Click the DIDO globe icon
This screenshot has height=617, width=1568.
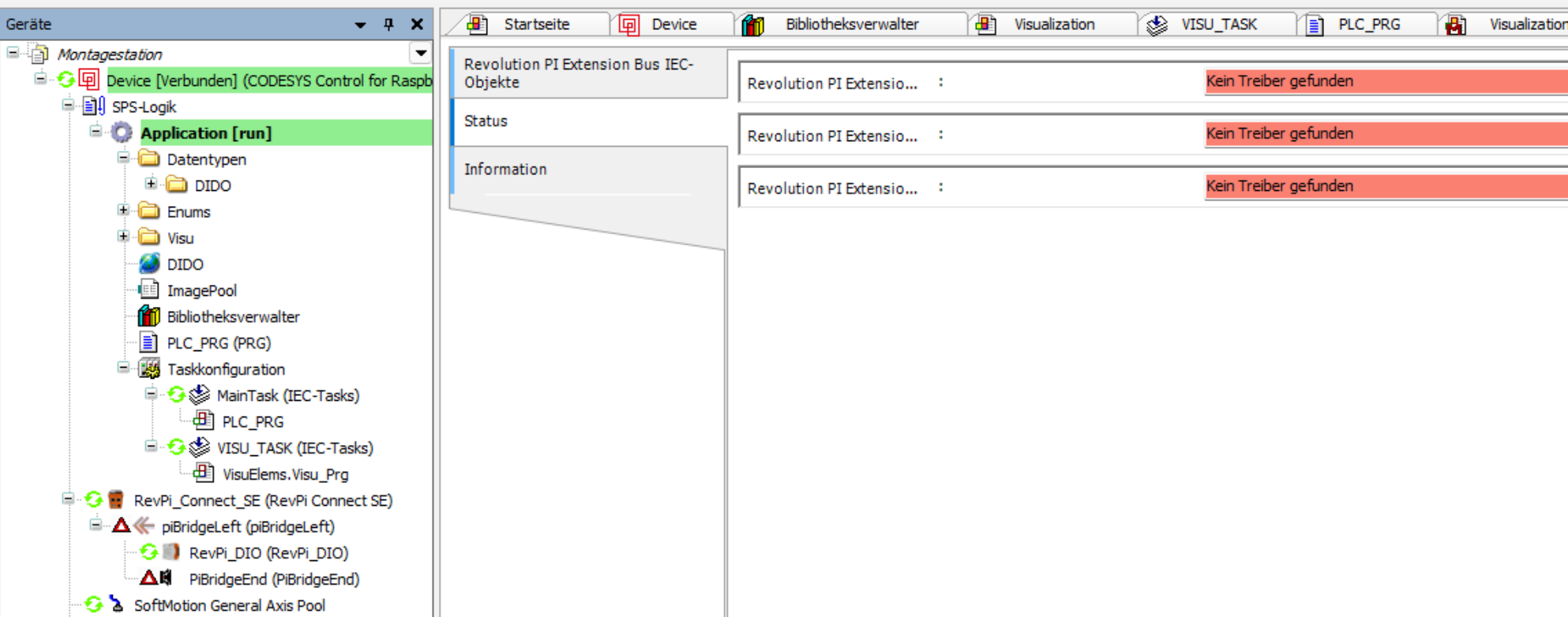pyautogui.click(x=148, y=264)
